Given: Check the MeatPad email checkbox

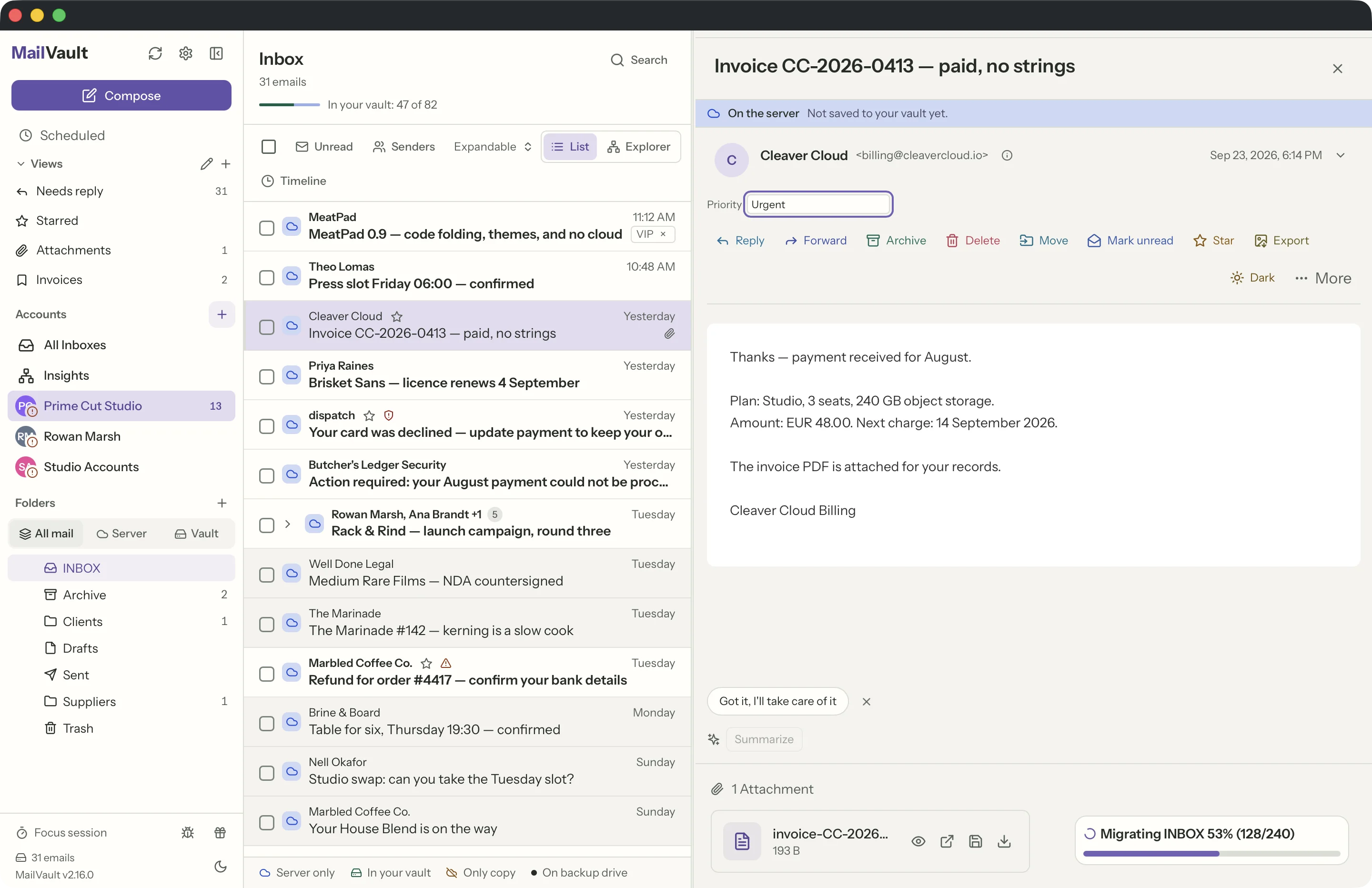Looking at the screenshot, I should click(x=266, y=228).
